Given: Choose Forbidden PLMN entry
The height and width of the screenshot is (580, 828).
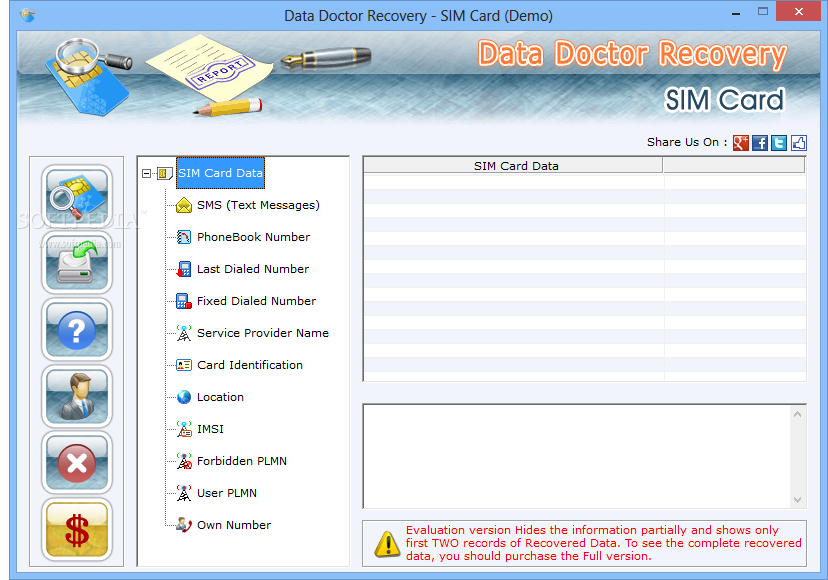Looking at the screenshot, I should pos(242,461).
